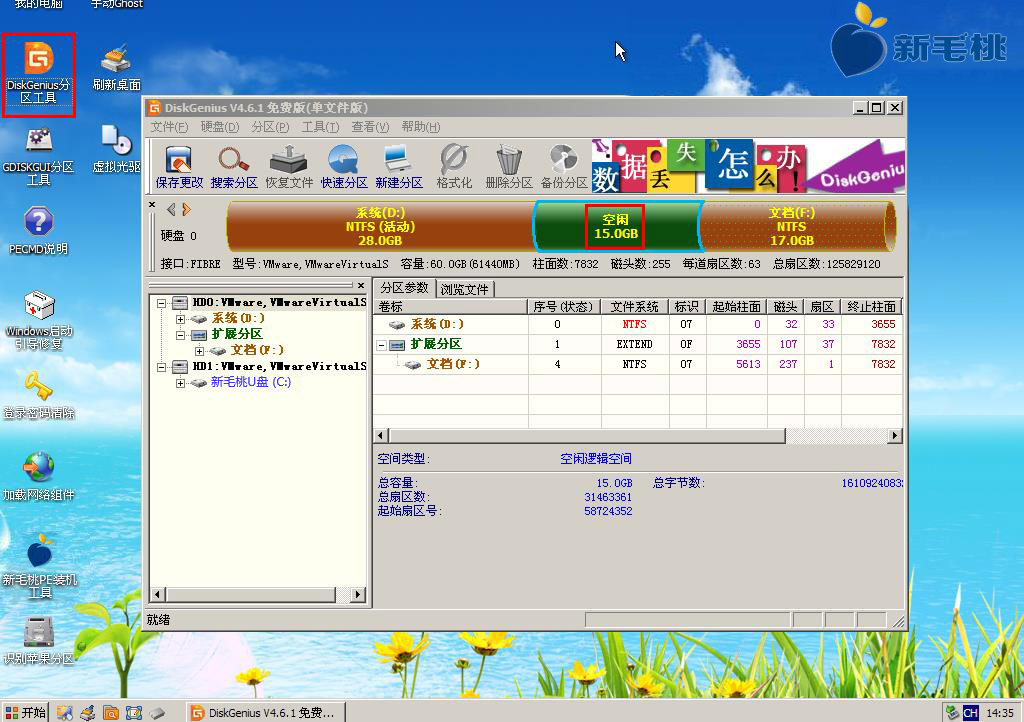Viewport: 1024px width, 722px height.
Task: Collapse the HD1 disk tree node
Action: [x=161, y=367]
